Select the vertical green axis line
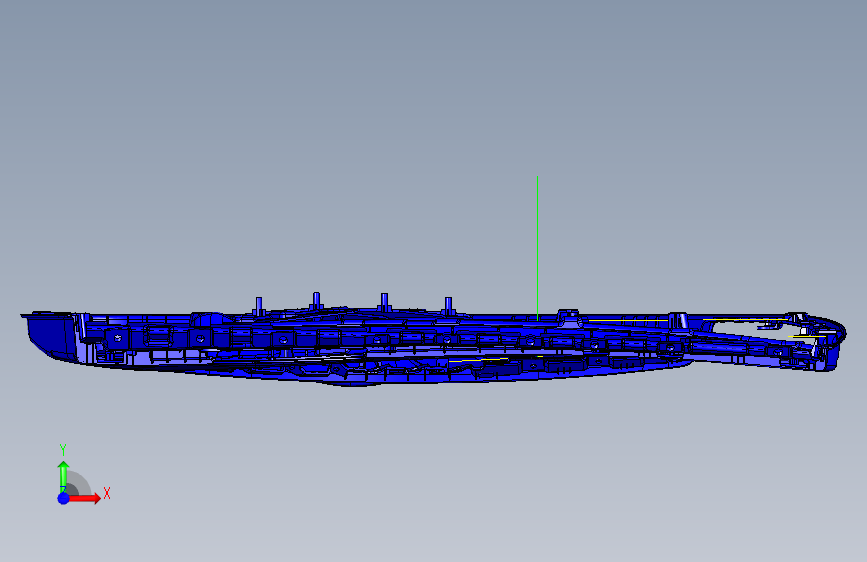Image resolution: width=867 pixels, height=562 pixels. 537,248
